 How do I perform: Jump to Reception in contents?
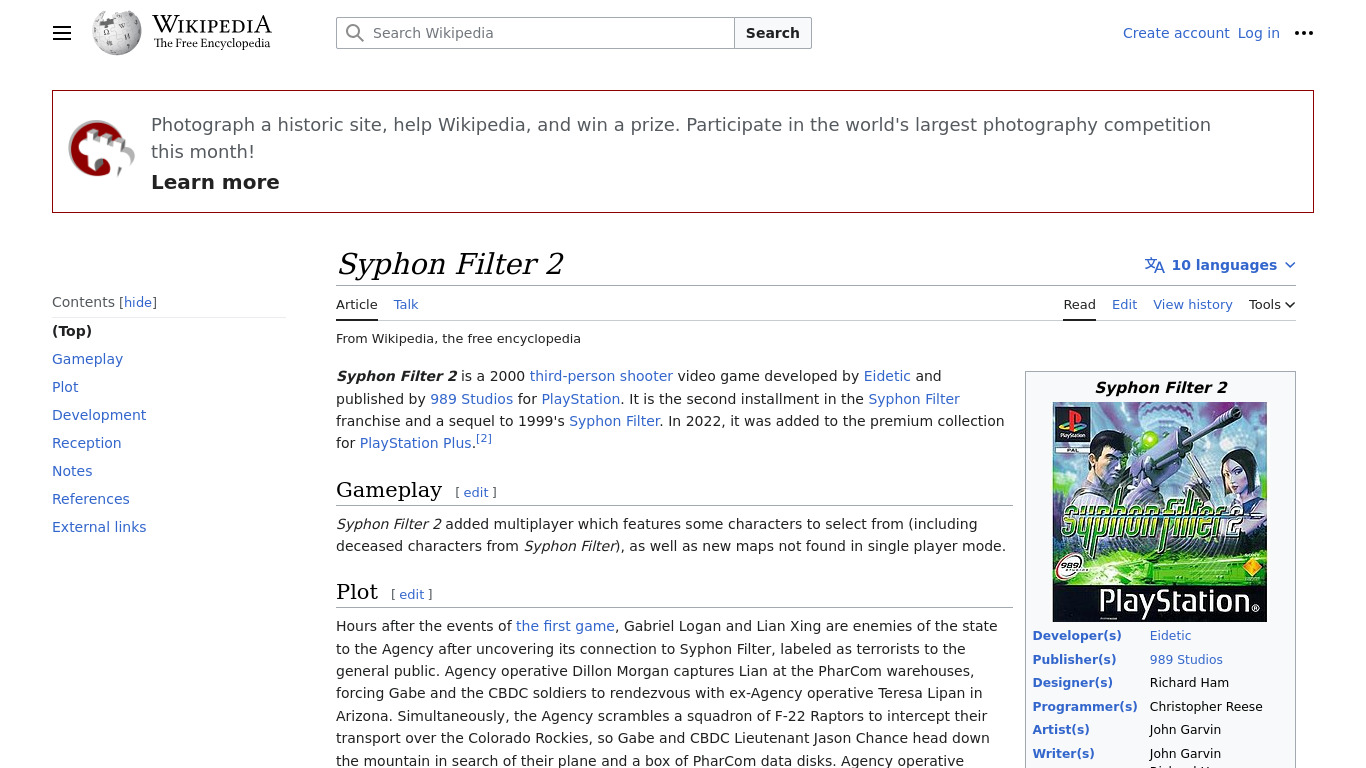click(x=87, y=443)
